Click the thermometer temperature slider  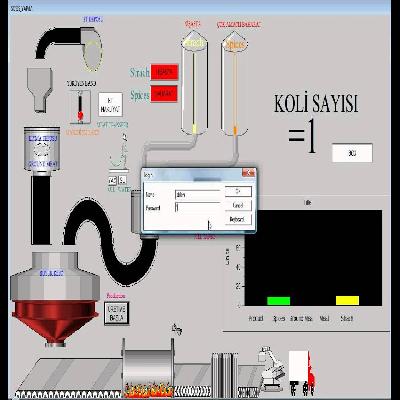coord(80,107)
